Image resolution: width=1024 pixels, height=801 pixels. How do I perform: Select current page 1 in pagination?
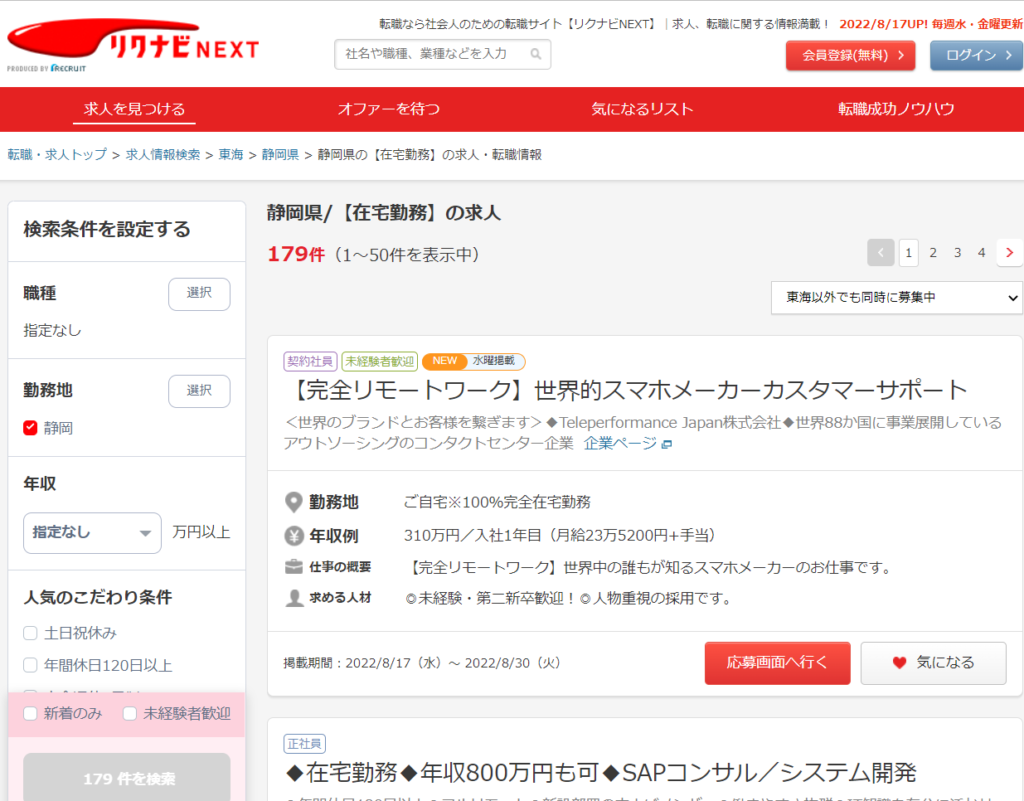point(908,253)
